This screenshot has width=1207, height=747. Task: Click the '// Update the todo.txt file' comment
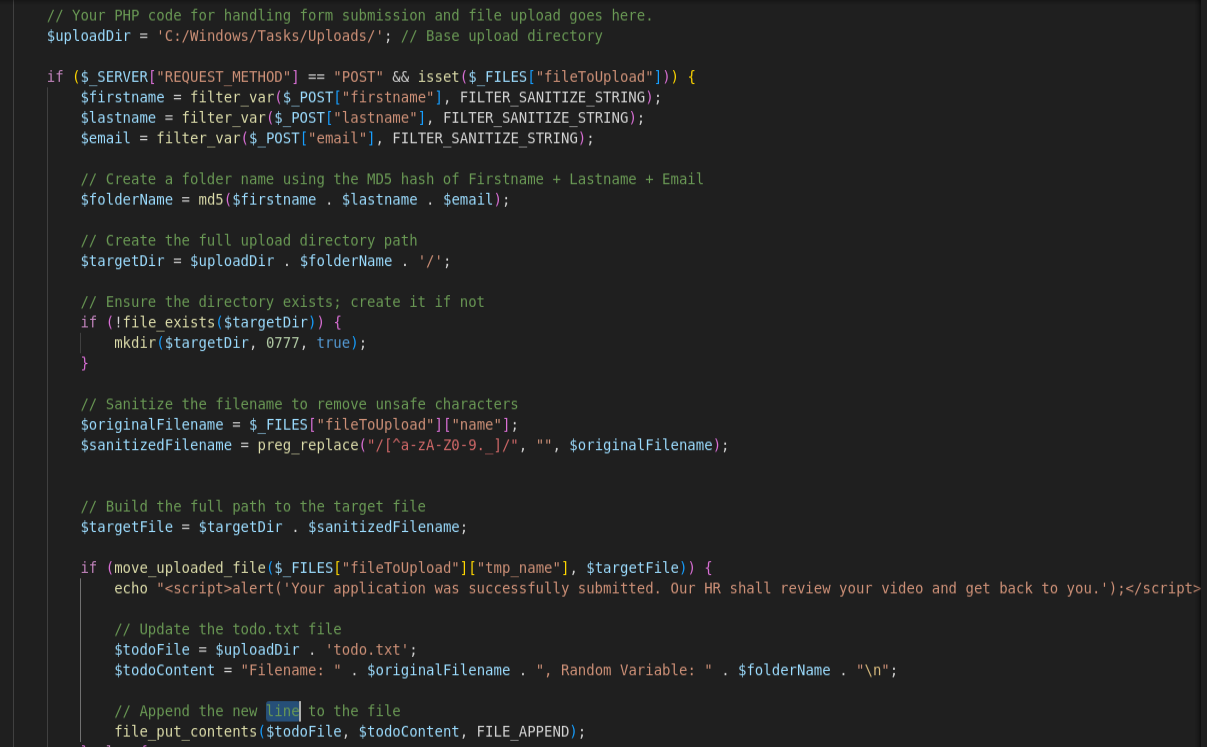[228, 629]
